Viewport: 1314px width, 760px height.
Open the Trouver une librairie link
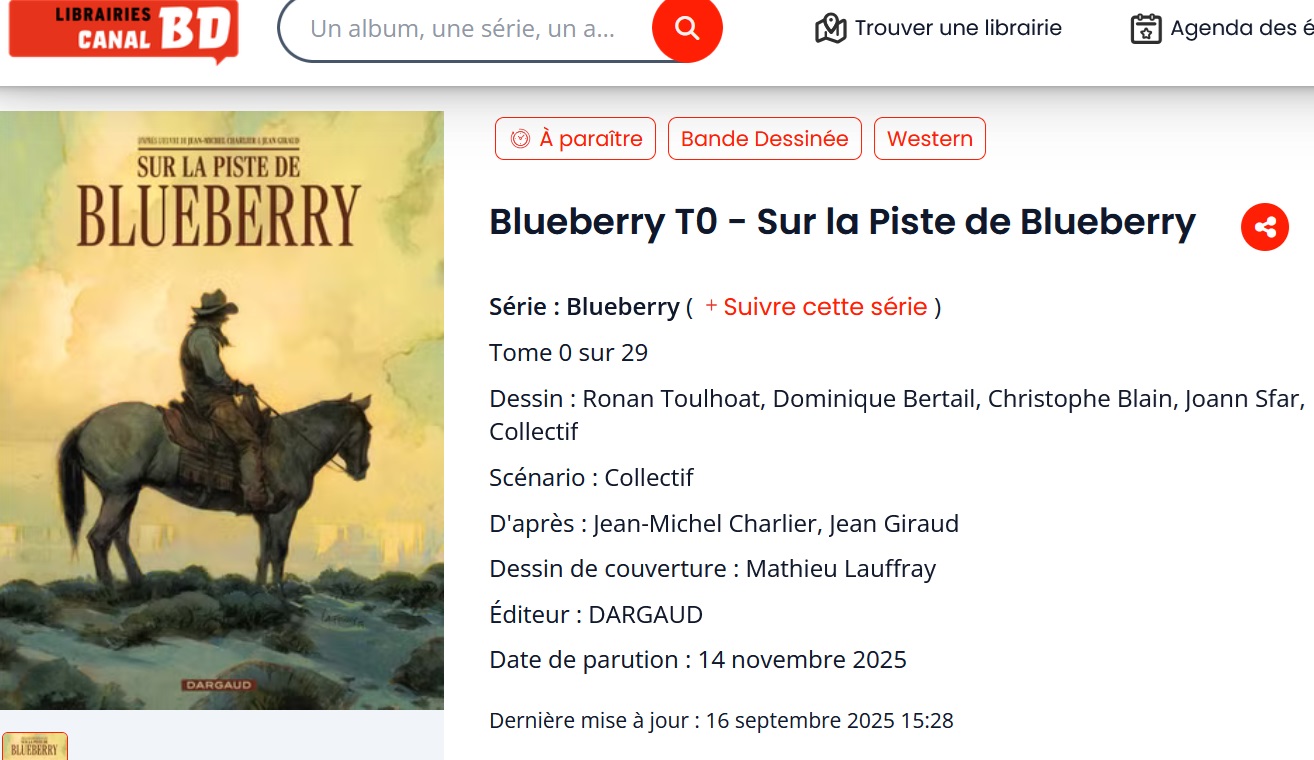pyautogui.click(x=957, y=28)
